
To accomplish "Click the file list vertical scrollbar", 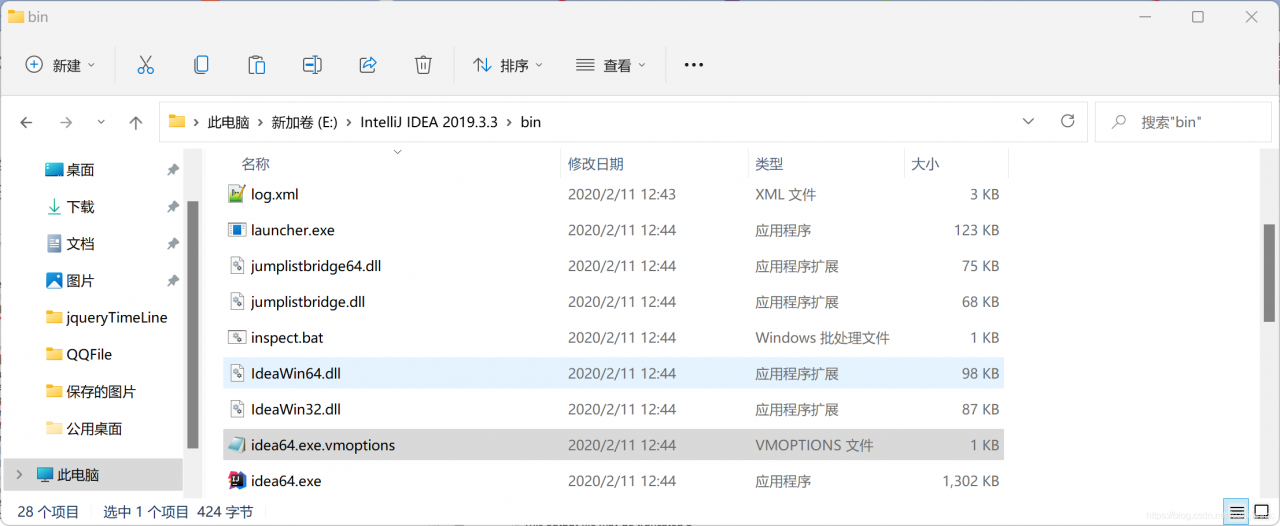I will 1269,272.
